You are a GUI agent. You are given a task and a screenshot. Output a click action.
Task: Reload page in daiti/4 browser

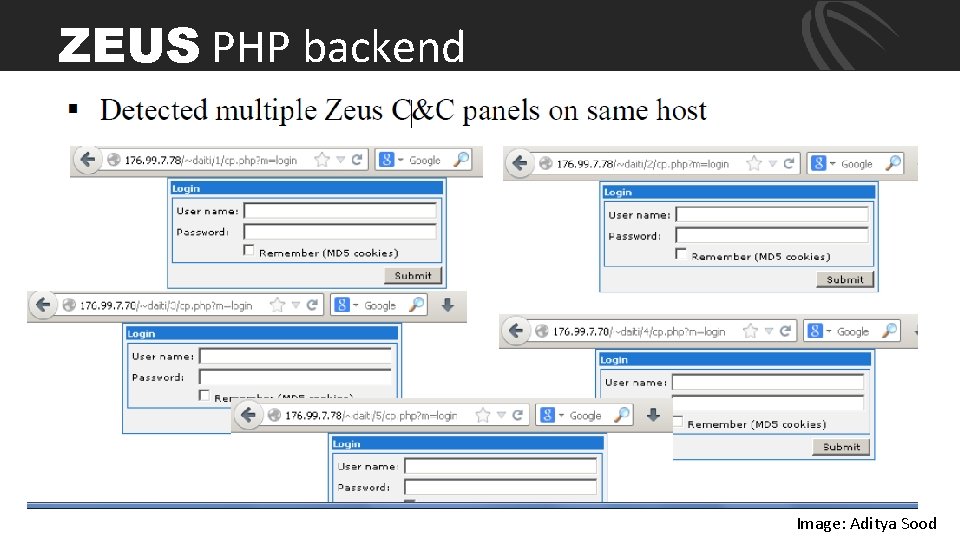pyautogui.click(x=785, y=331)
